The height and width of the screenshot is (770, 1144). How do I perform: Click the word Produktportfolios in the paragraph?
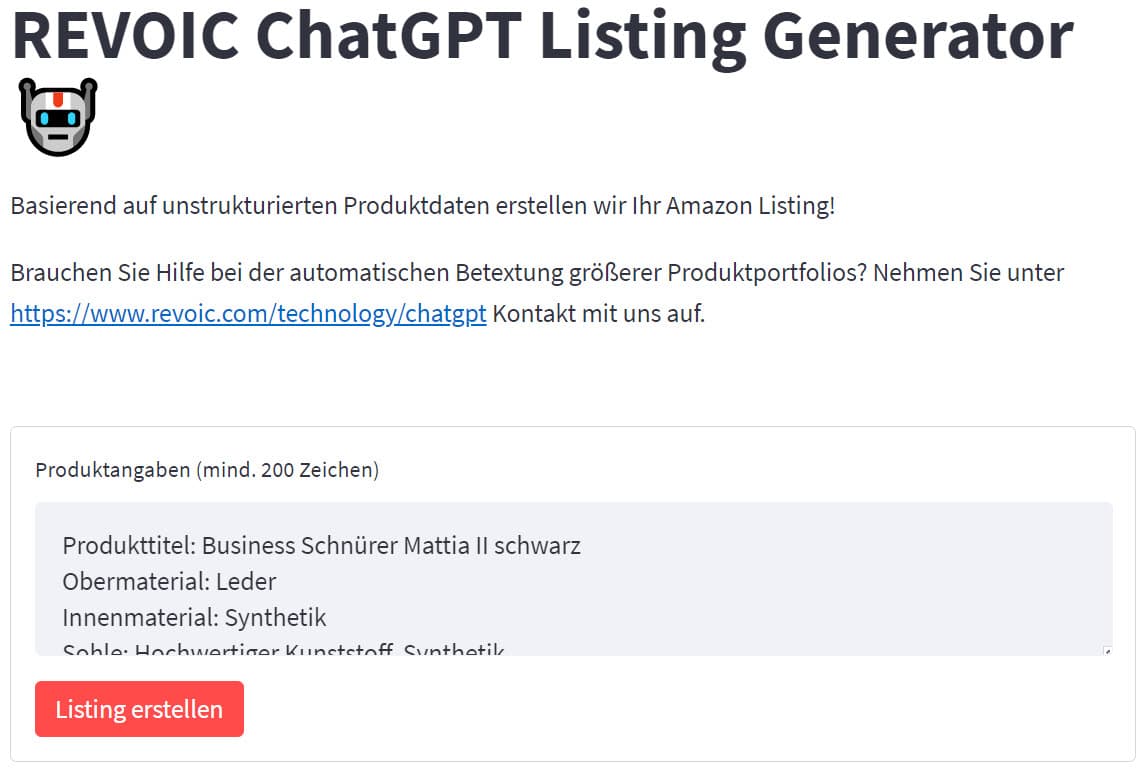pyautogui.click(x=767, y=273)
